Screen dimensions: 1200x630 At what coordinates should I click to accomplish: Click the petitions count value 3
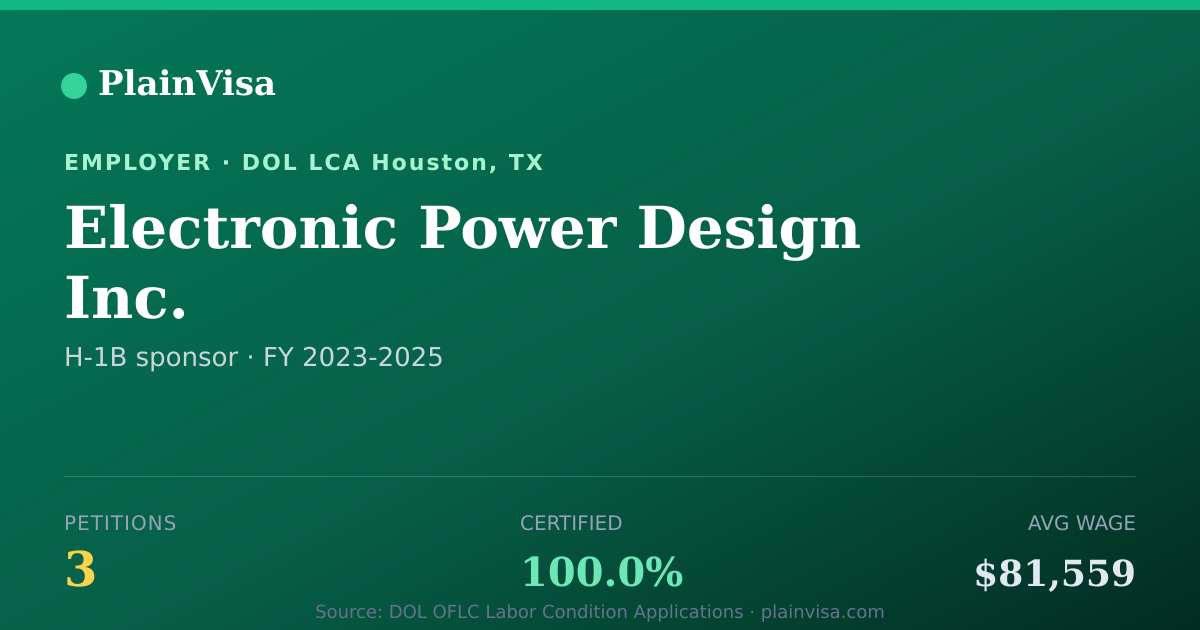pyautogui.click(x=80, y=571)
